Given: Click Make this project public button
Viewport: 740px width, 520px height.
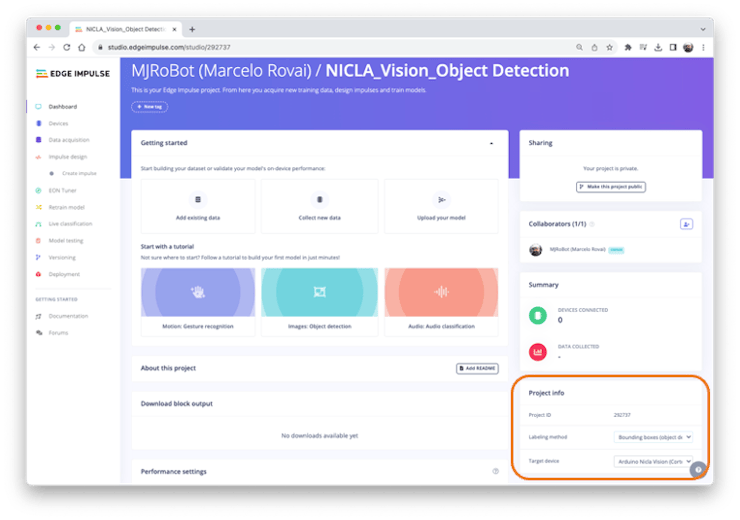Looking at the screenshot, I should (611, 187).
